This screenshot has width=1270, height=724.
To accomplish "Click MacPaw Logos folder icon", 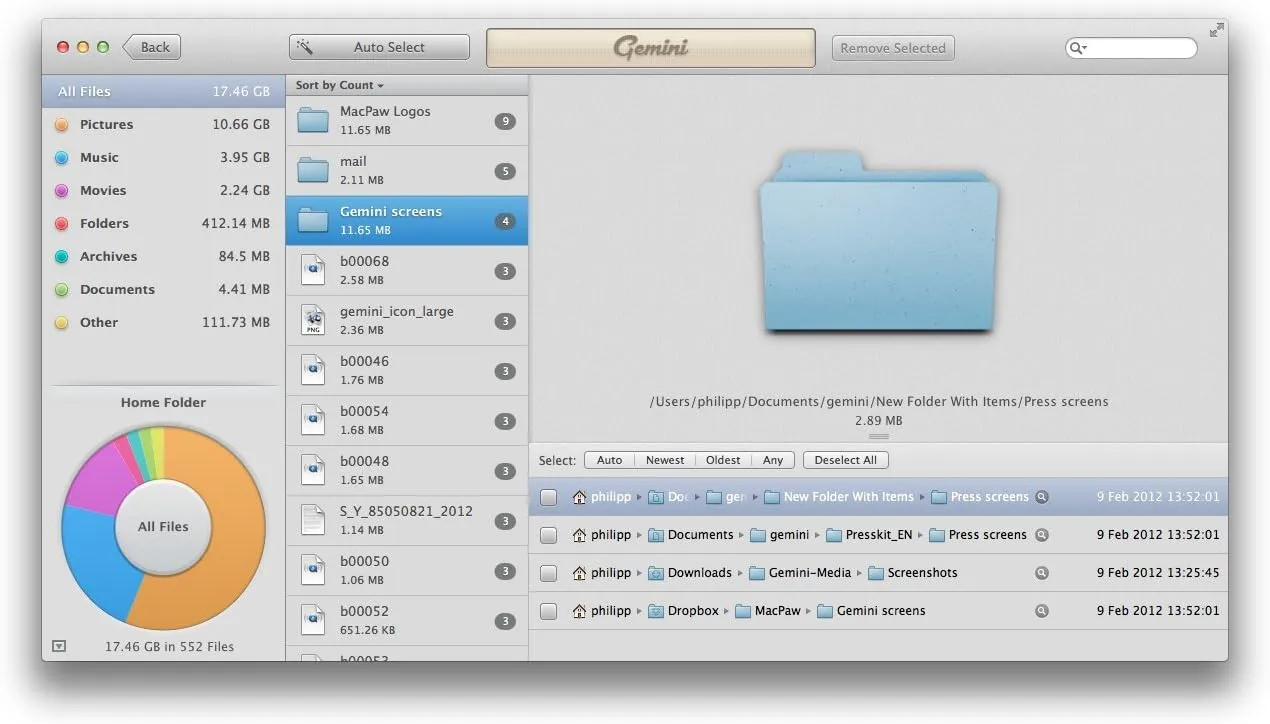I will tap(313, 121).
